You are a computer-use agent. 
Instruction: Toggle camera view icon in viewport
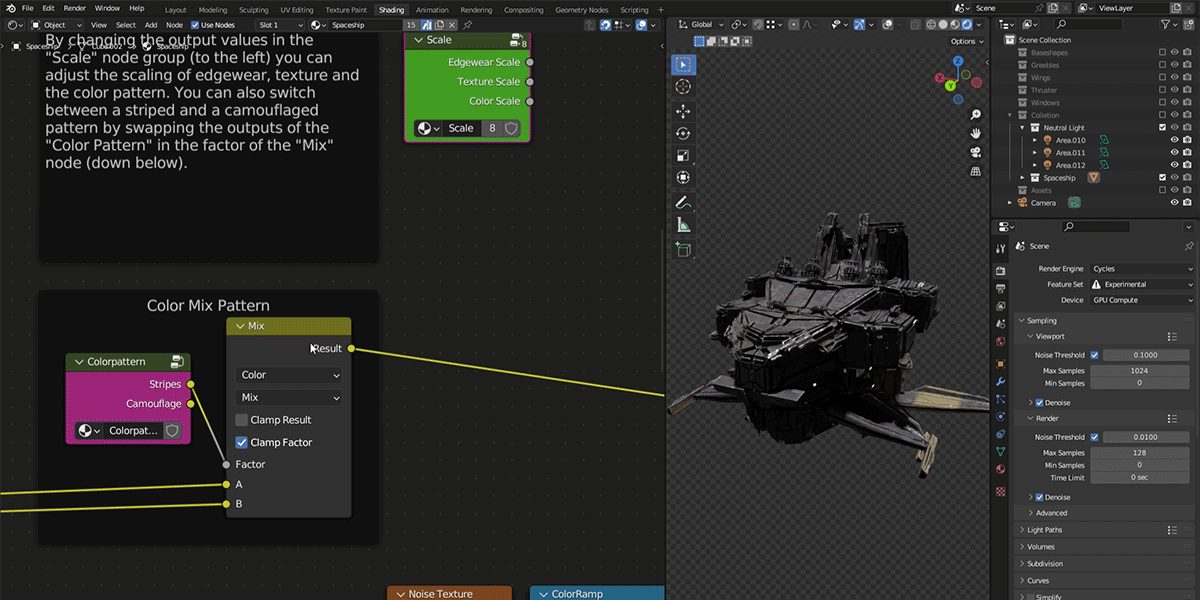pos(975,152)
